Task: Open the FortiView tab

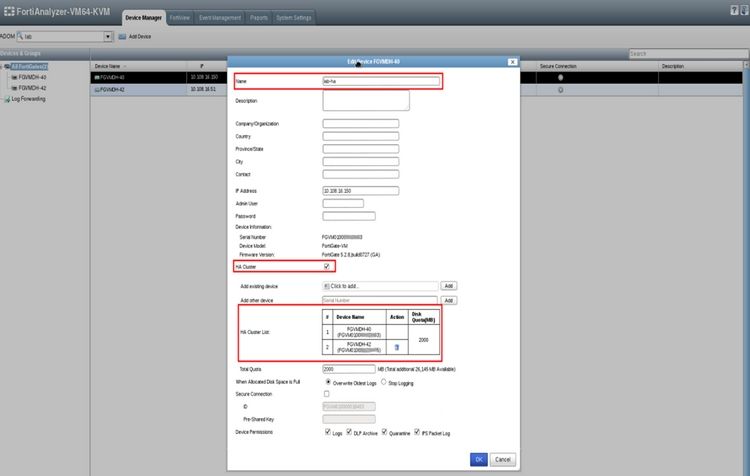Action: 180,18
